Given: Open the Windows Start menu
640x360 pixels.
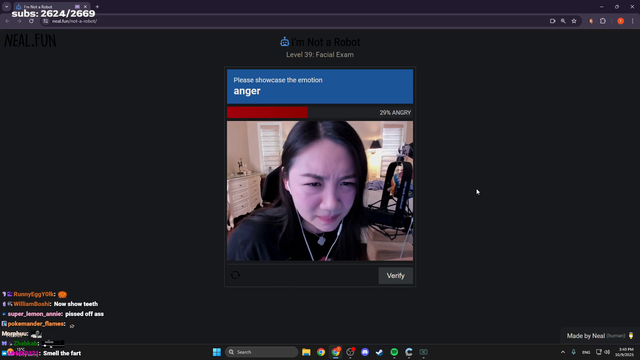Looking at the screenshot, I should [217, 352].
